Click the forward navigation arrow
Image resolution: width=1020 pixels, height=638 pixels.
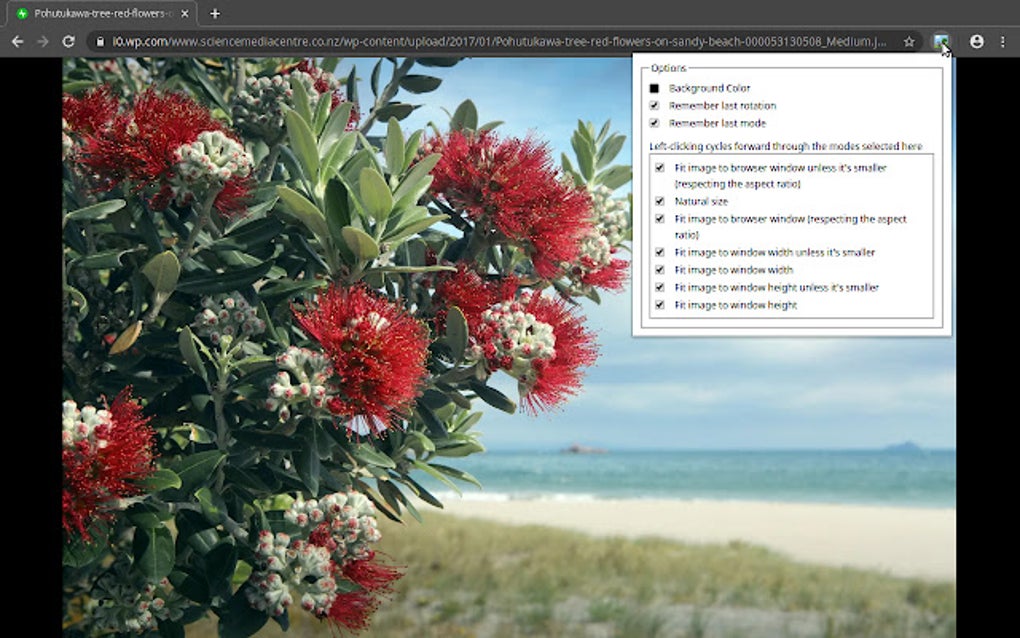tap(42, 41)
